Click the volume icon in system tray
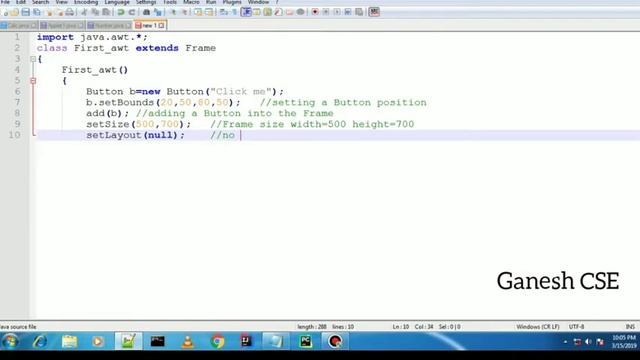This screenshot has height=360, width=640. (588, 342)
